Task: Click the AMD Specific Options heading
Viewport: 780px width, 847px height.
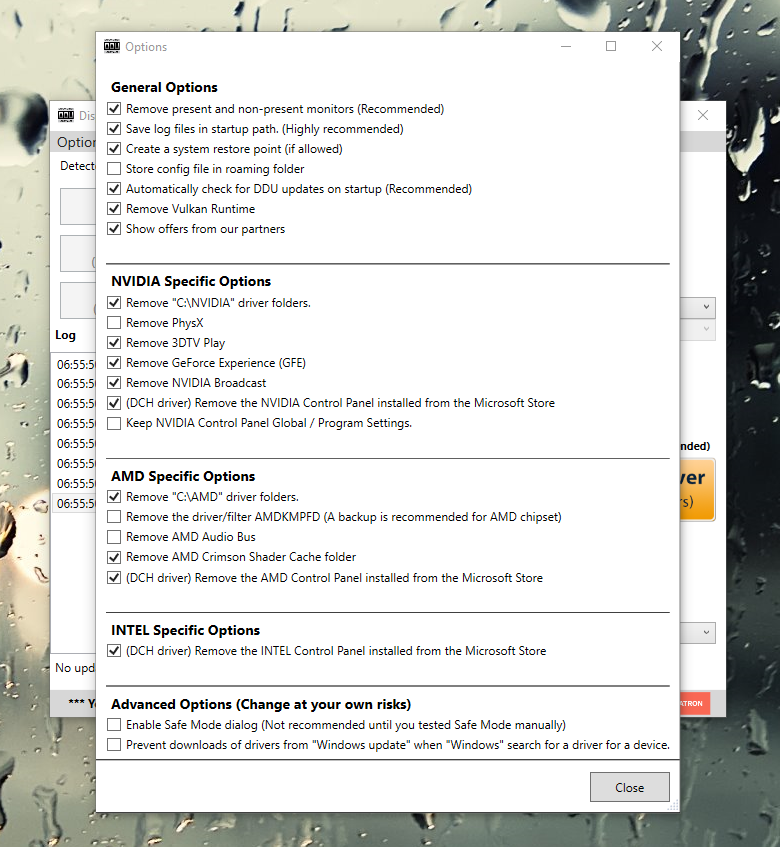Action: (x=183, y=476)
